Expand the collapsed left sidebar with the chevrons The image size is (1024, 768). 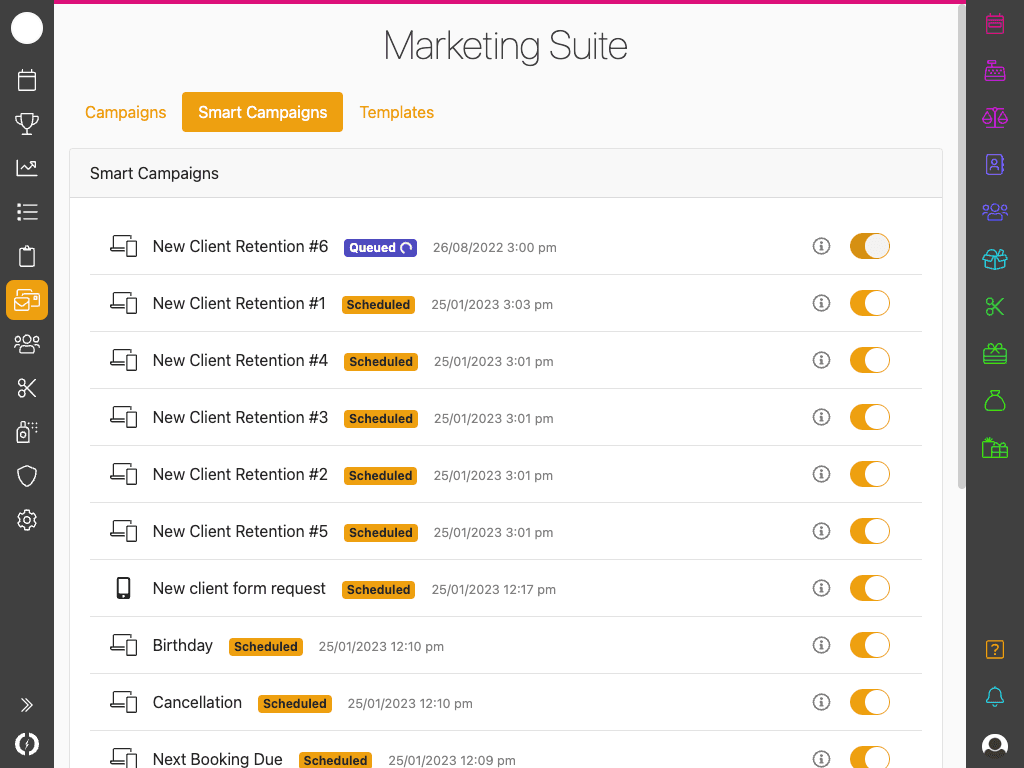(27, 704)
